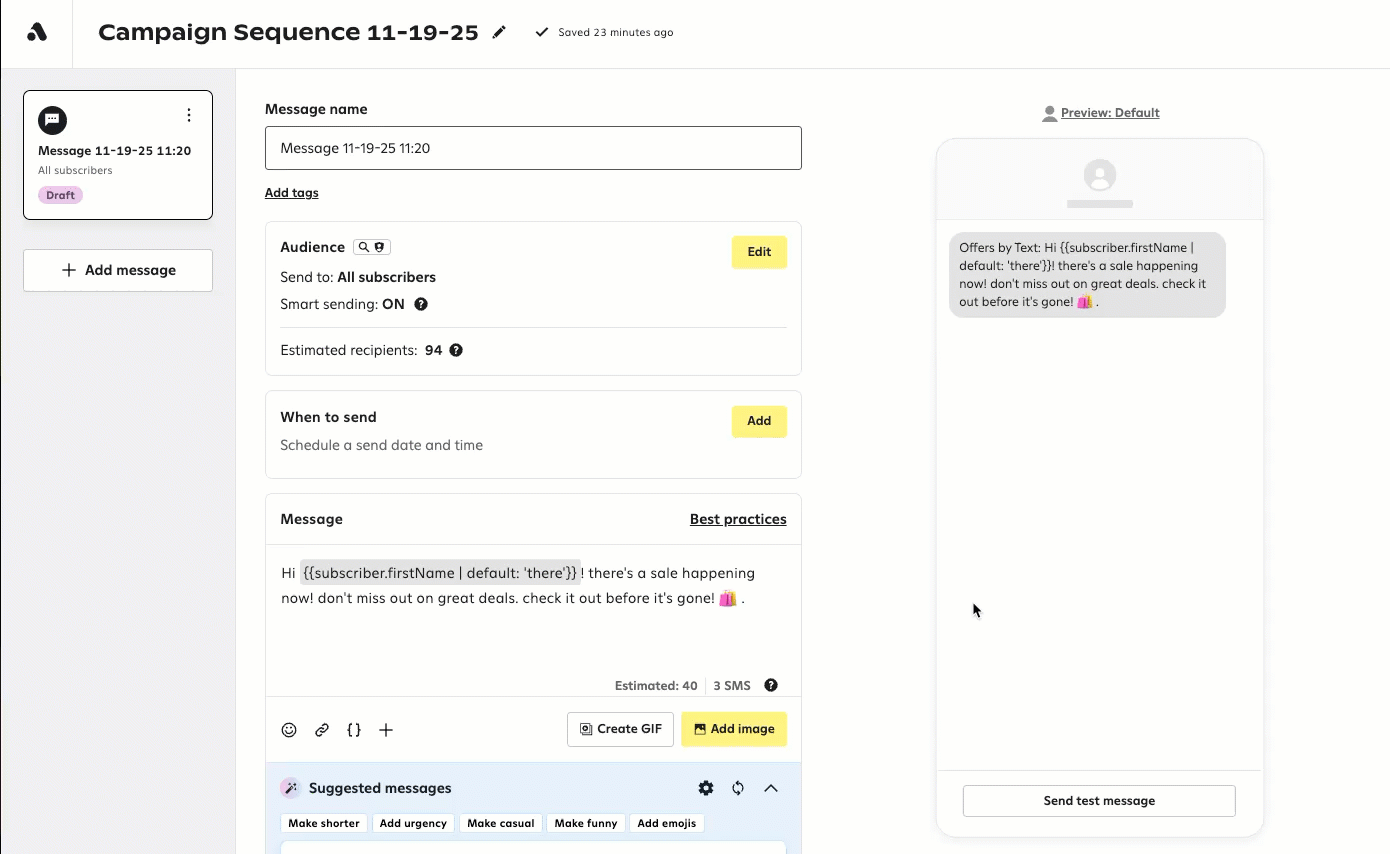
Task: Click the insert link icon
Action: (x=322, y=730)
